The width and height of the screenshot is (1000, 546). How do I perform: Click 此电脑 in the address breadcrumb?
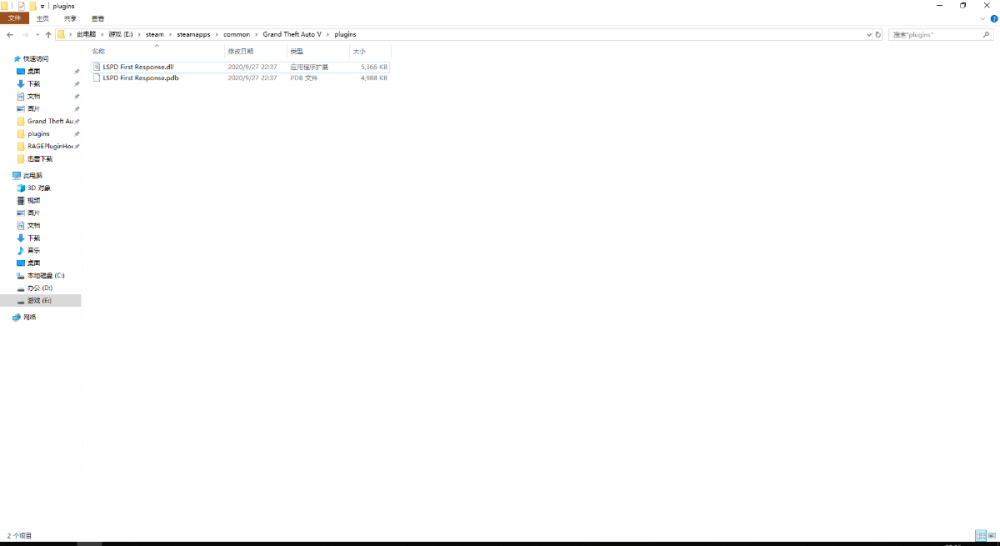coord(86,34)
